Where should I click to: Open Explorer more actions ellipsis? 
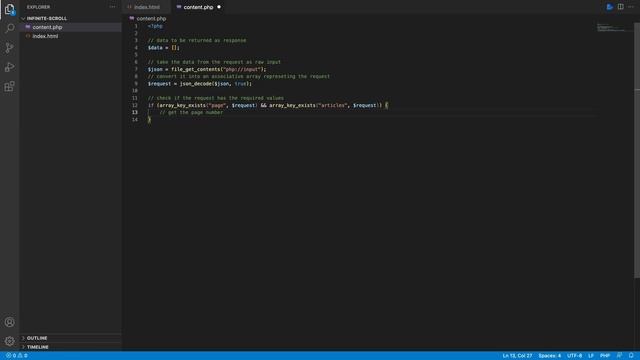(x=112, y=7)
